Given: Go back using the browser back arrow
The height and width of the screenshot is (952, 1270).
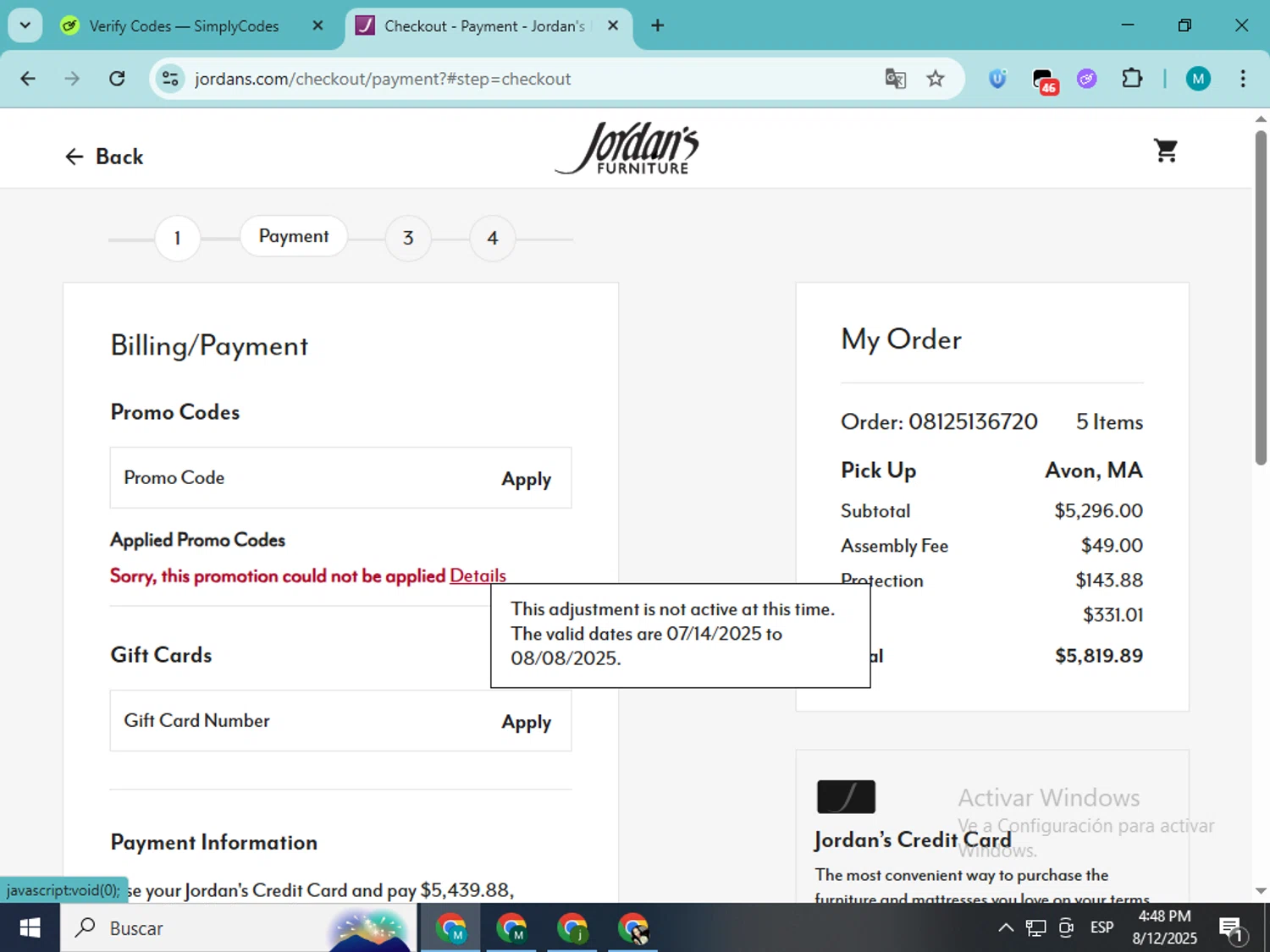Looking at the screenshot, I should click(28, 79).
